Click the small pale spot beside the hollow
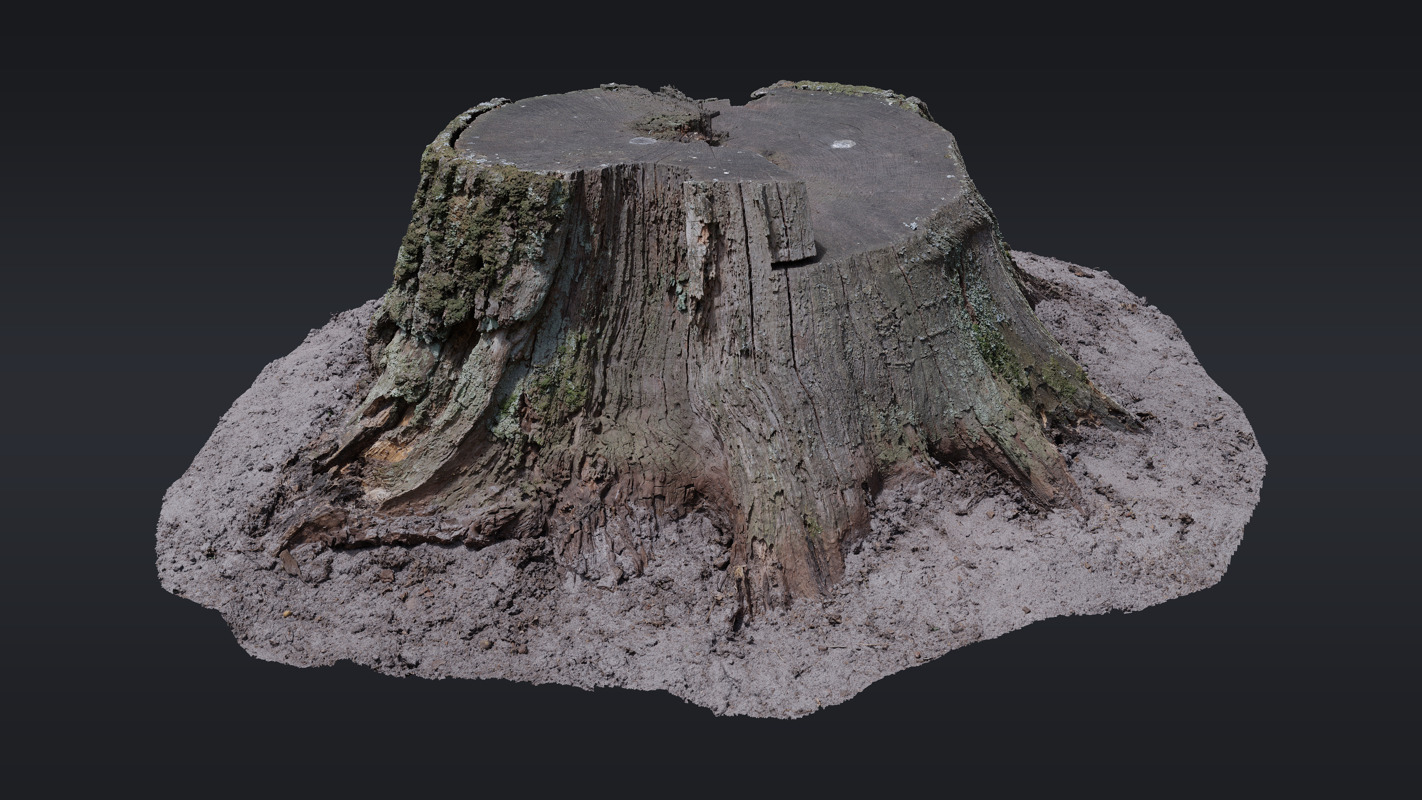The height and width of the screenshot is (800, 1422). tap(642, 141)
